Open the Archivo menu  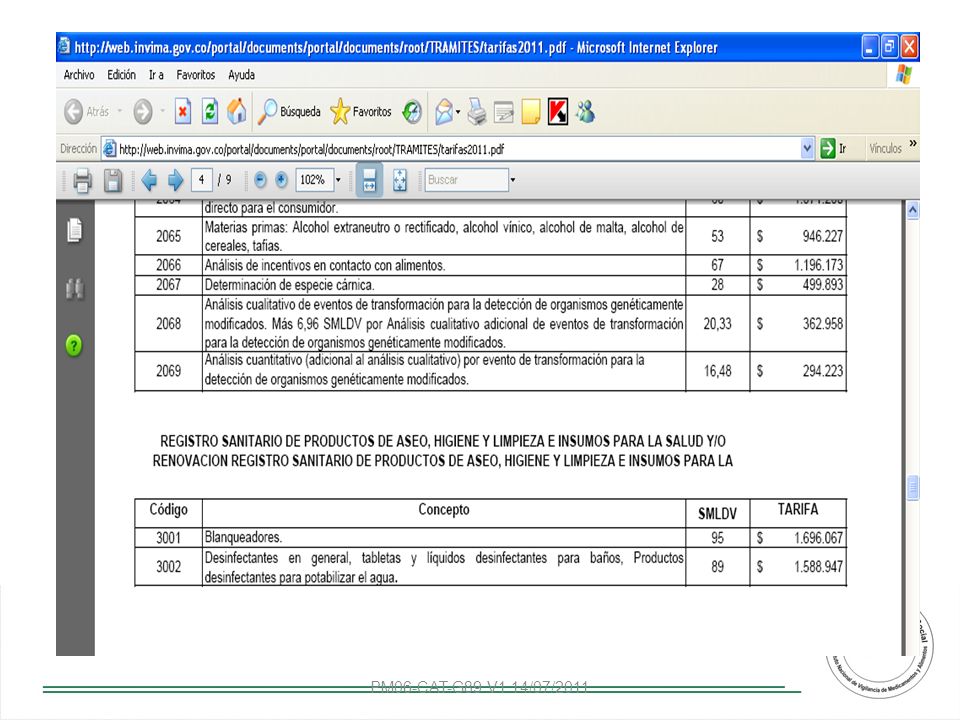click(79, 75)
